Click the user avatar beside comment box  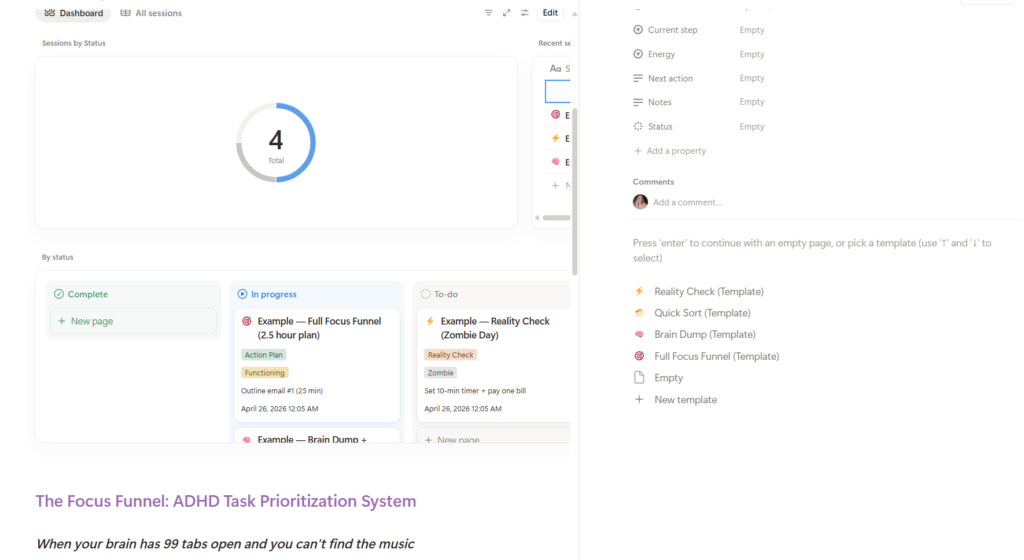point(640,202)
